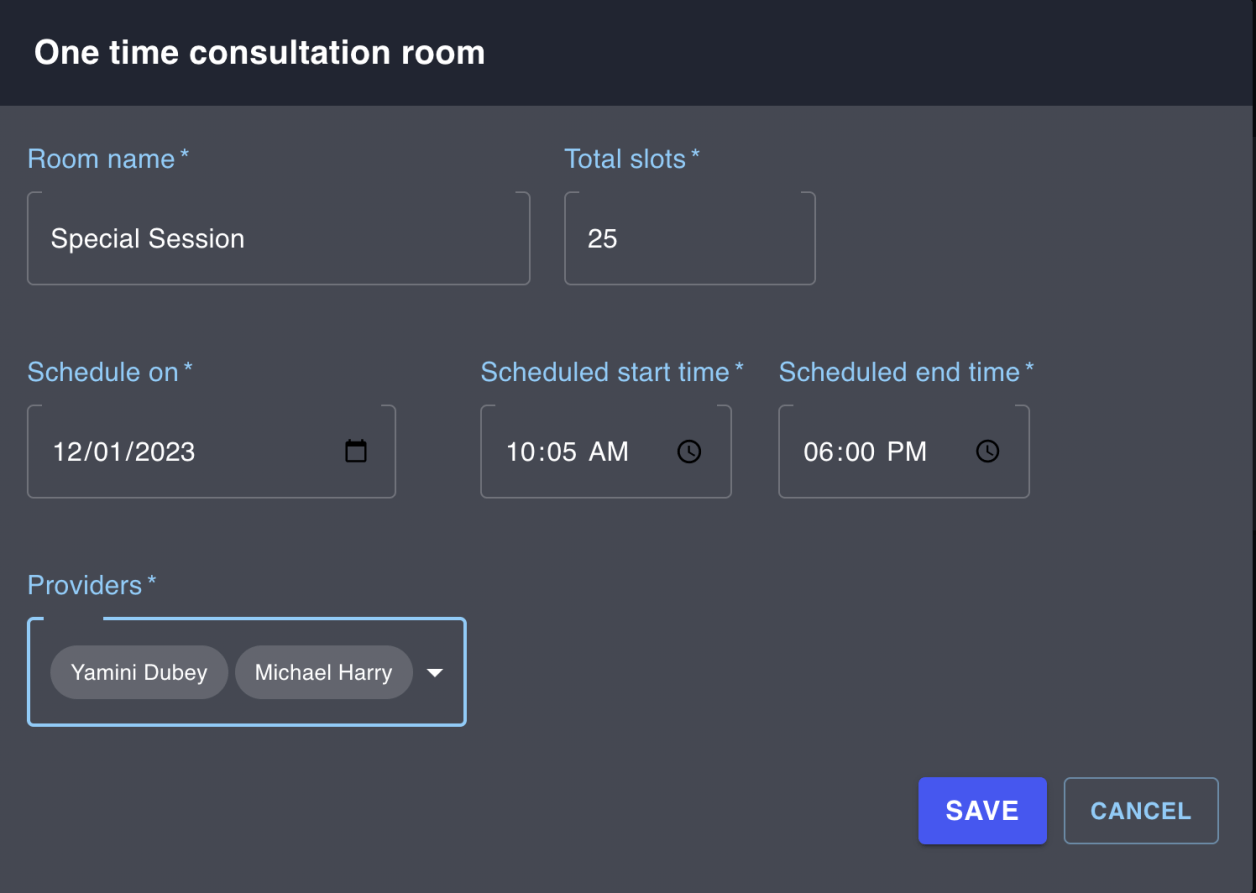Viewport: 1256px width, 893px height.
Task: Click the Michael Harry provider chip
Action: tap(324, 672)
